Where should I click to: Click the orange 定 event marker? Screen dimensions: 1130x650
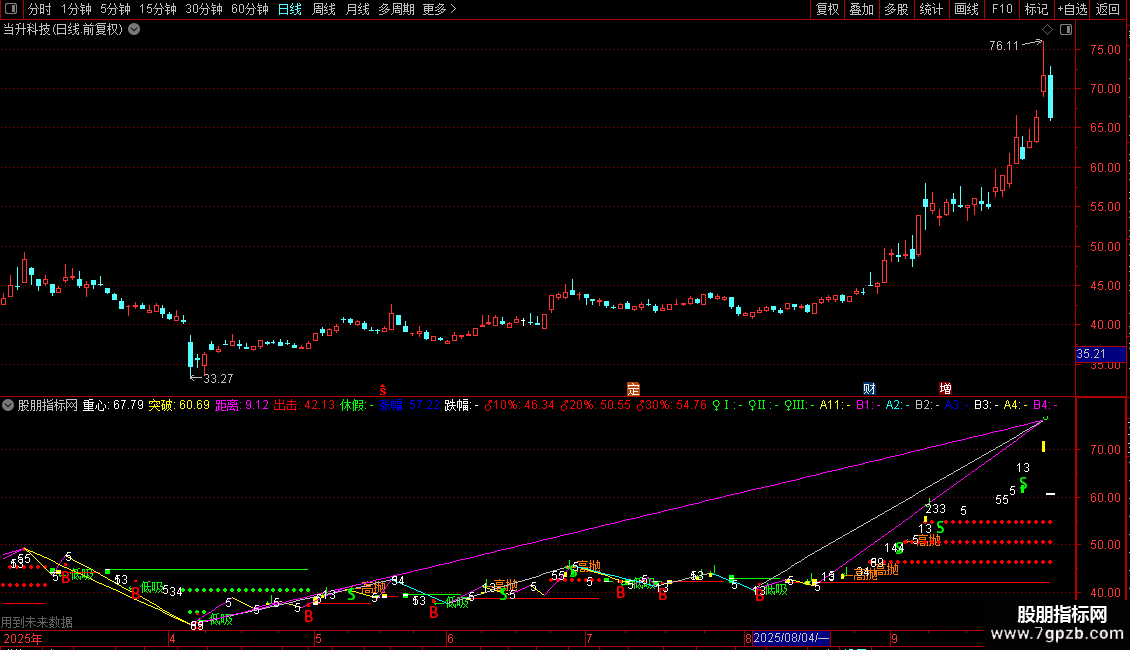click(633, 389)
